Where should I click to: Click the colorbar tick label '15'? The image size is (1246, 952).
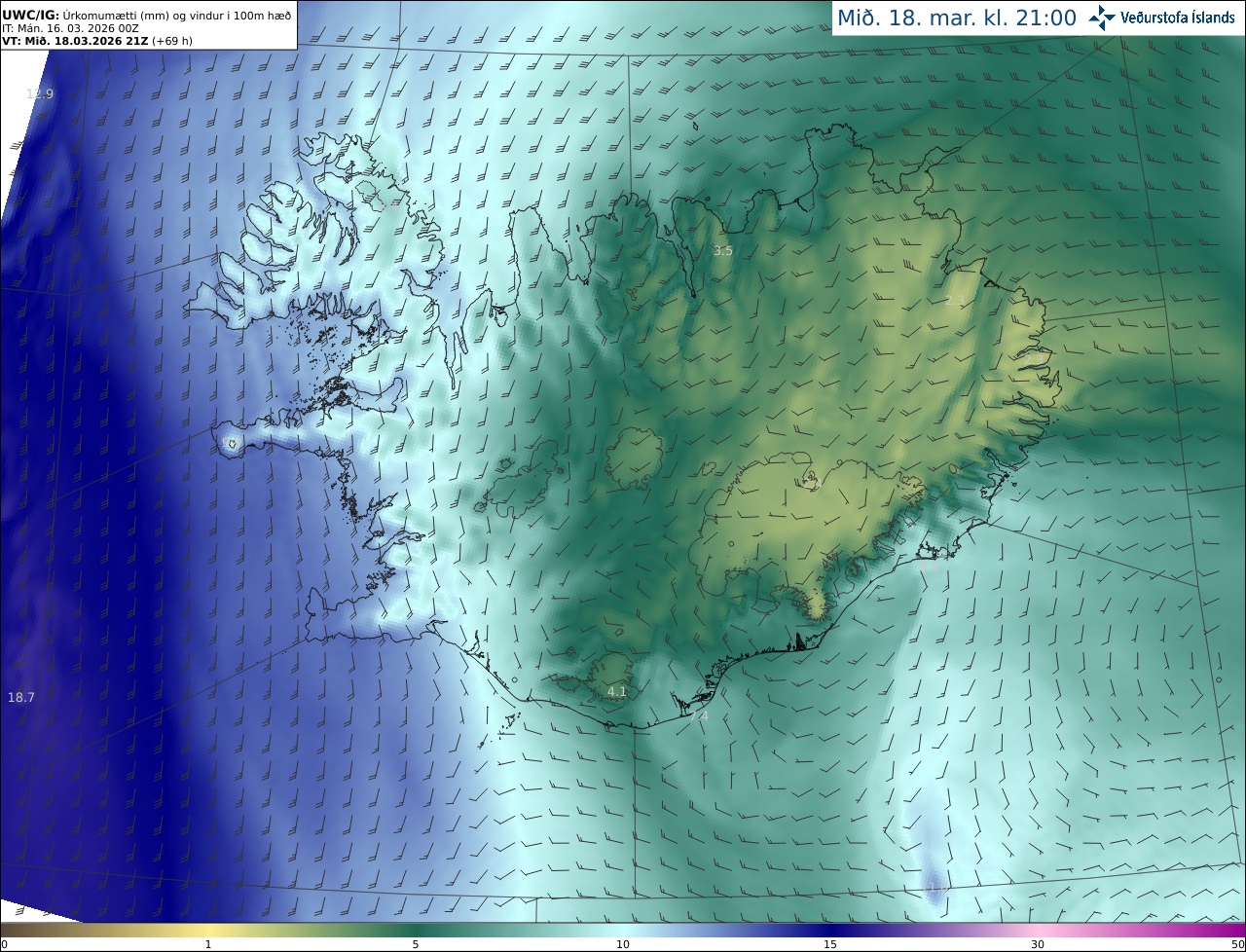[x=830, y=944]
